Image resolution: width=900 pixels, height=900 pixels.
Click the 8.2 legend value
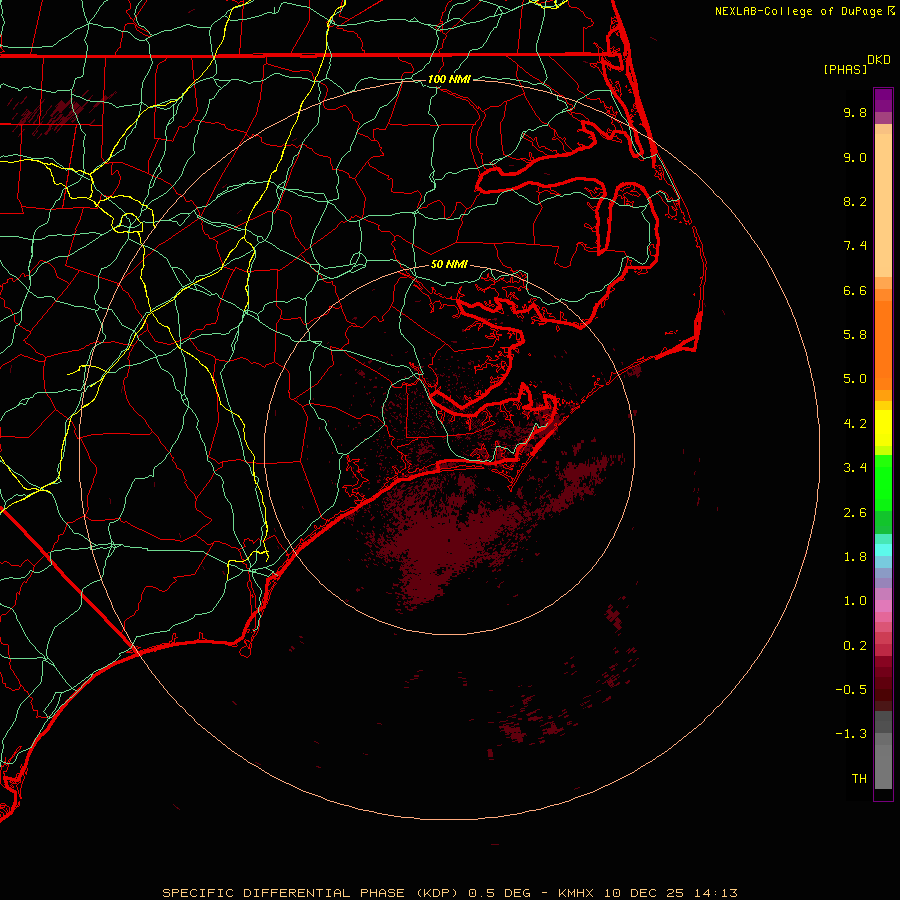[855, 201]
